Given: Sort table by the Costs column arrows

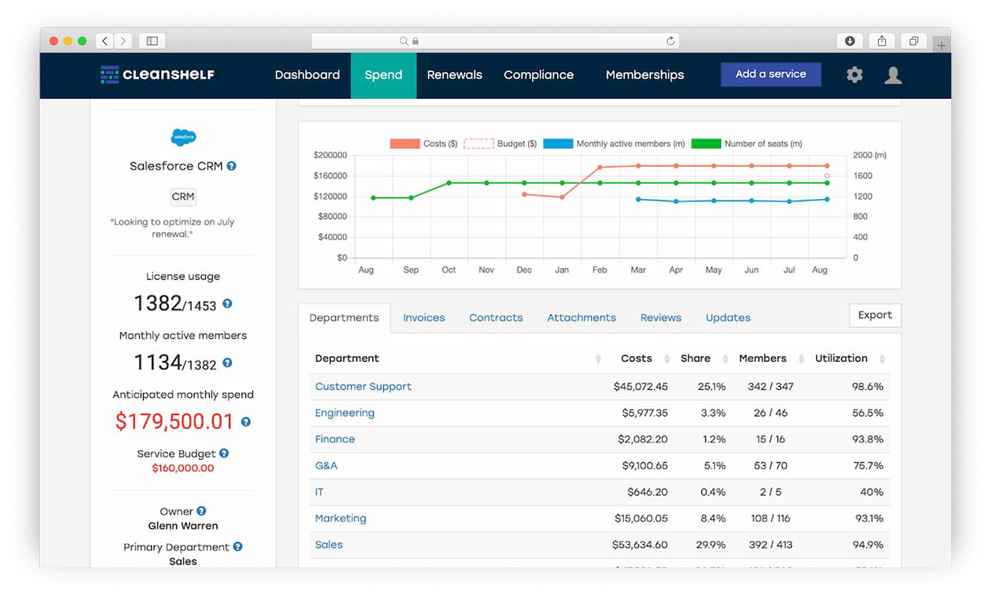Looking at the screenshot, I should point(667,359).
